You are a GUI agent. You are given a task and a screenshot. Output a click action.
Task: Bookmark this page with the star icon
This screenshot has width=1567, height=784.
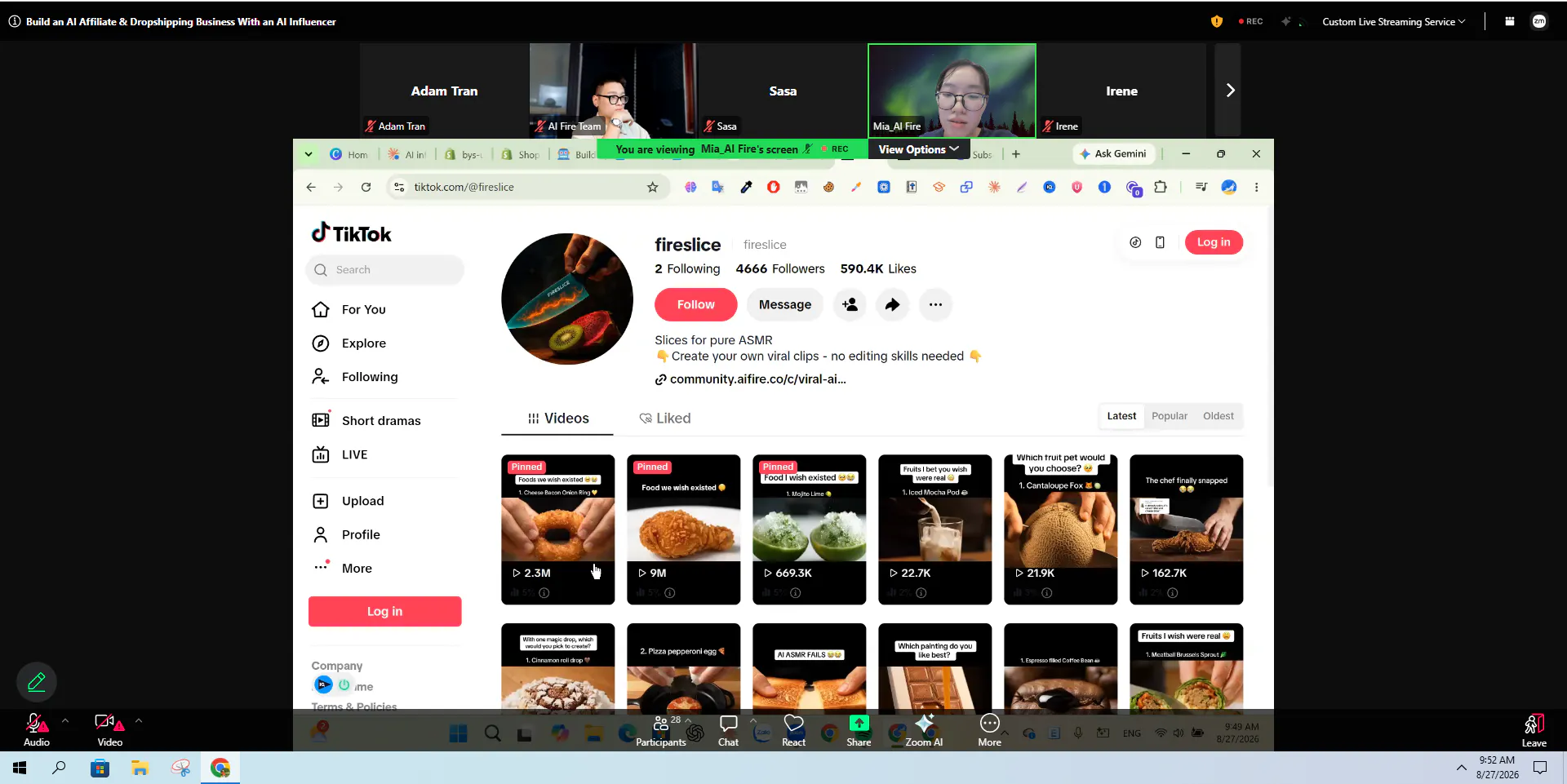click(652, 187)
